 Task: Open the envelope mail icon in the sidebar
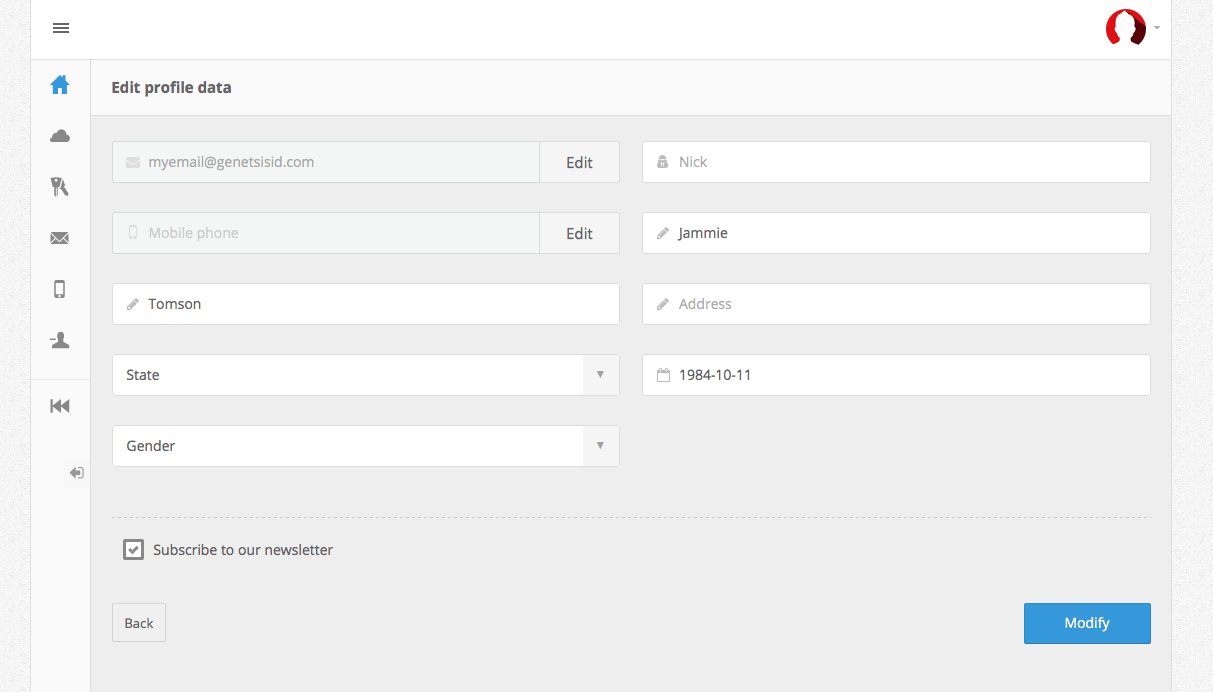pos(60,238)
